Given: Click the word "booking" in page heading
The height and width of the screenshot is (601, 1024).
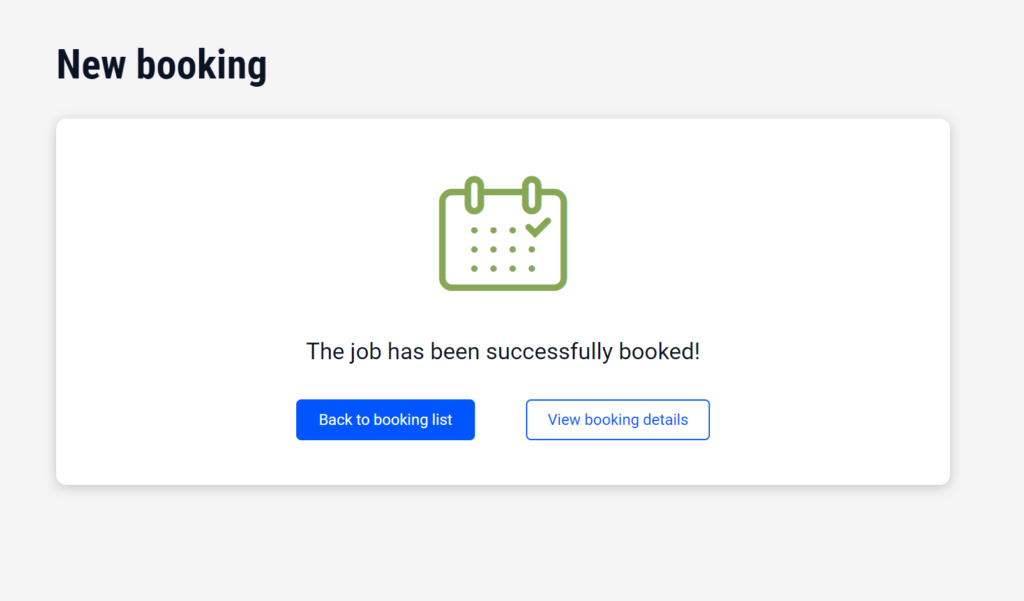Looking at the screenshot, I should point(201,66).
